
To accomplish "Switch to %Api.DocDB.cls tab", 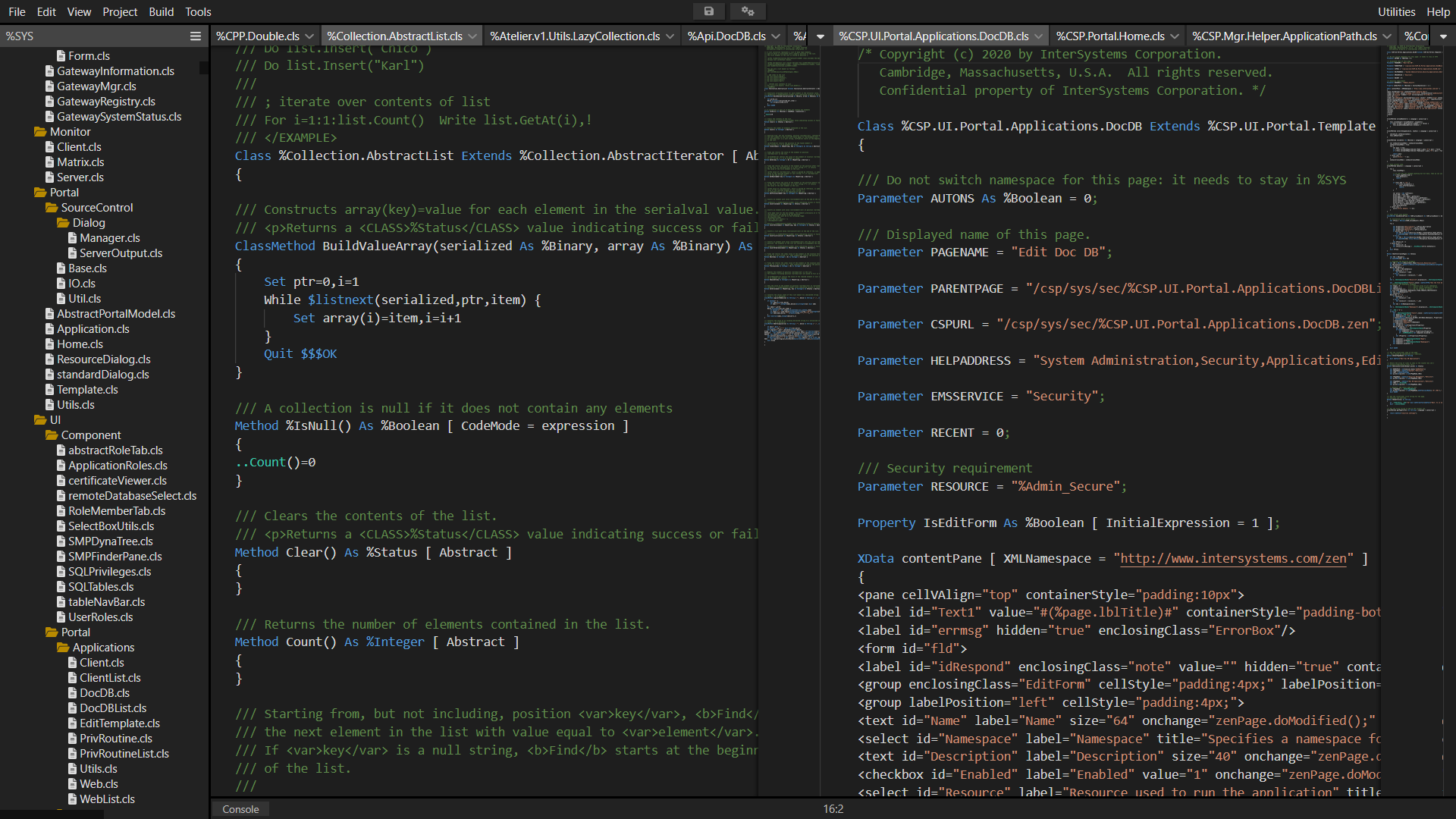I will point(726,36).
